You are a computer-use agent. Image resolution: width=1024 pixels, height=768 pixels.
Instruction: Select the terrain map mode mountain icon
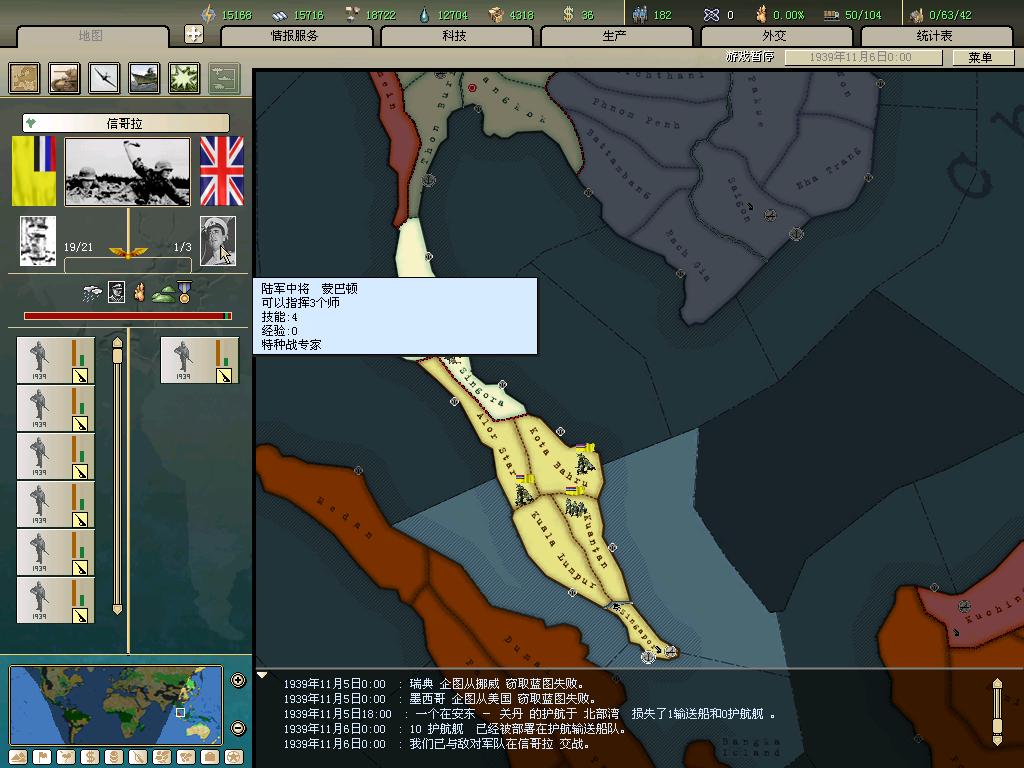pyautogui.click(x=18, y=757)
